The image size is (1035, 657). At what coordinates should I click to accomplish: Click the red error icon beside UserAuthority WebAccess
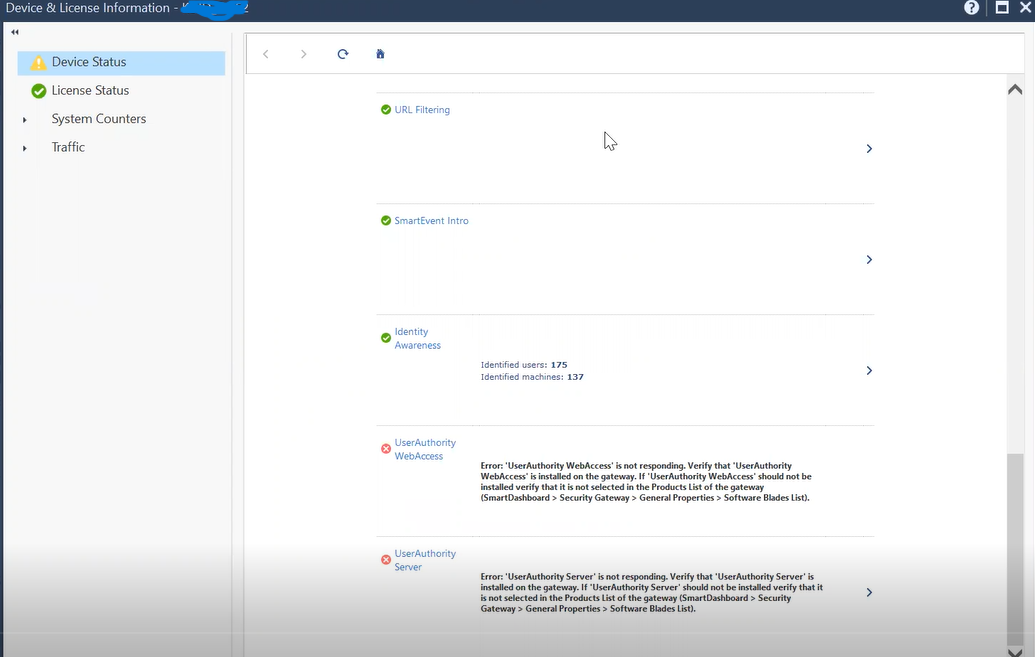coord(385,448)
